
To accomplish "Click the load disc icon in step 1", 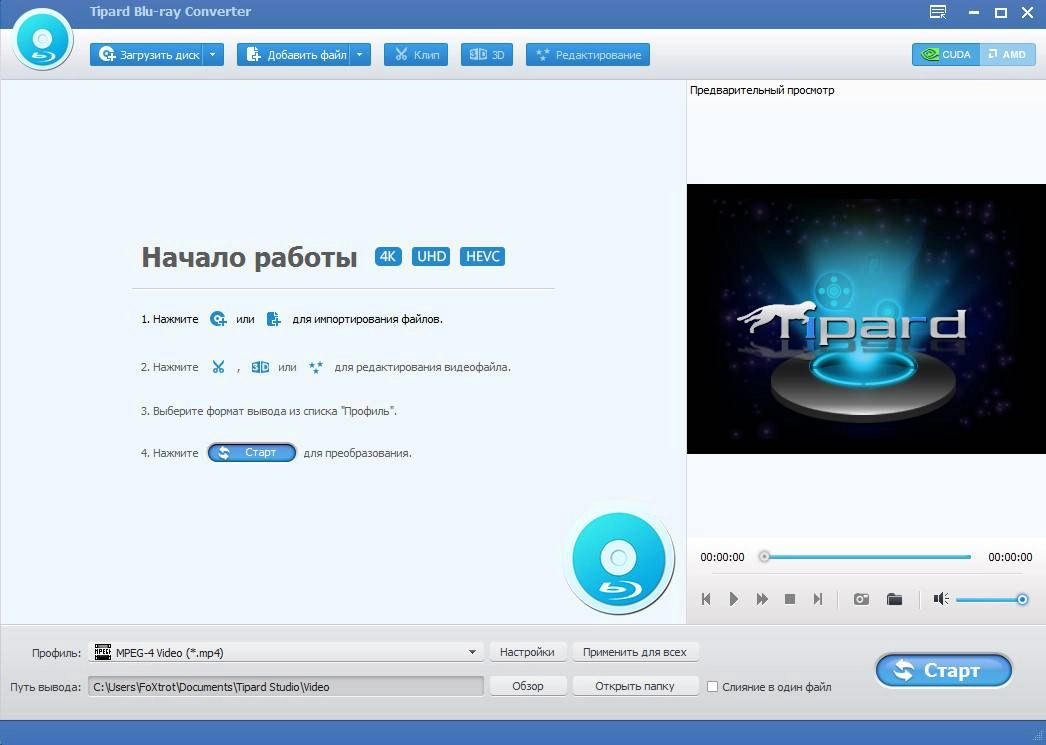I will [x=218, y=319].
